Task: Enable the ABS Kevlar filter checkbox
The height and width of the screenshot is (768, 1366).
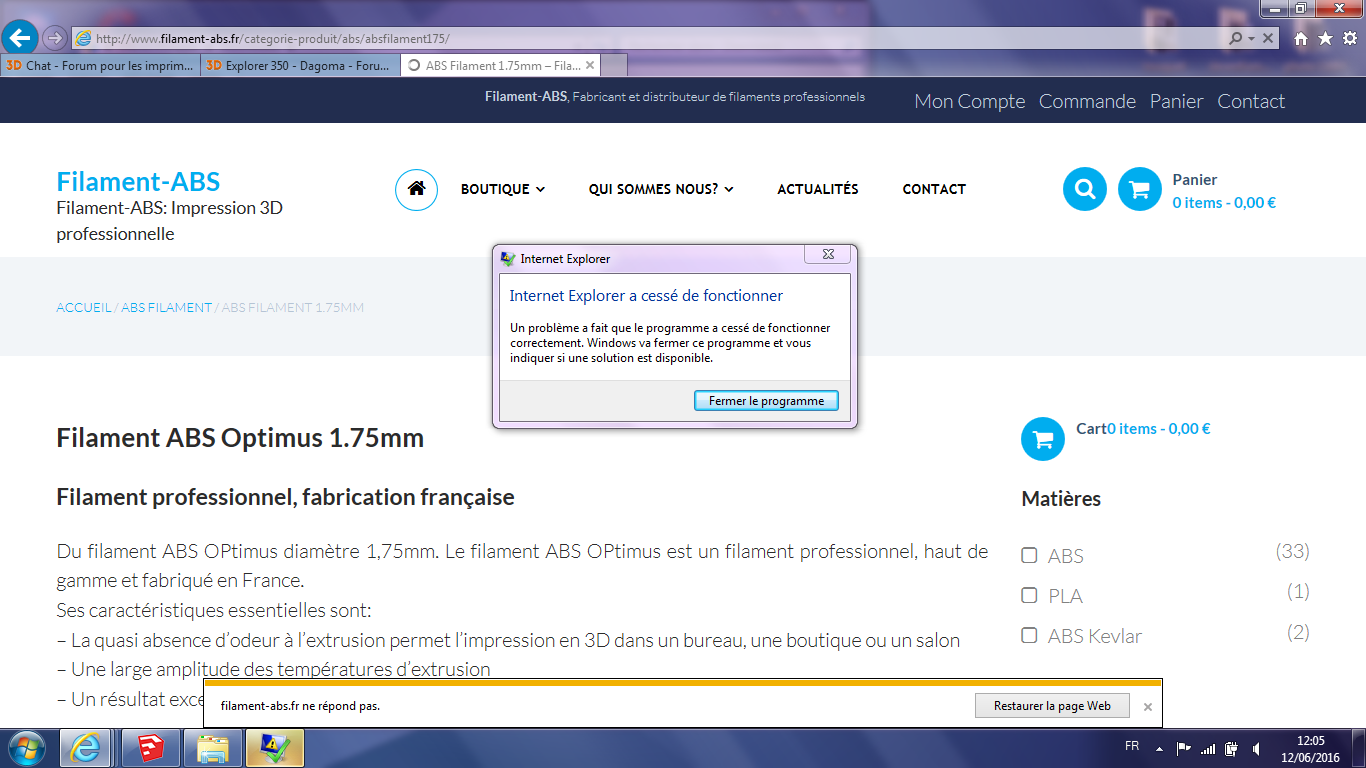Action: 1029,635
